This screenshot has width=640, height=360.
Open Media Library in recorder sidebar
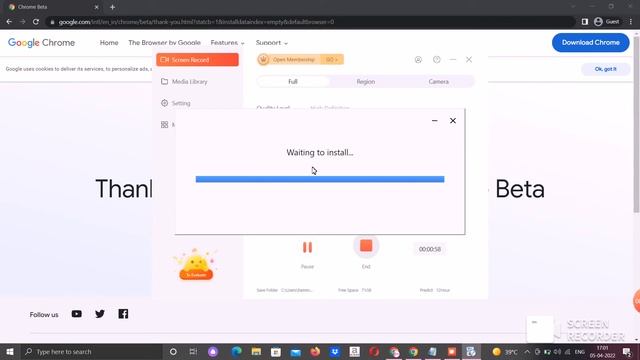[184, 82]
